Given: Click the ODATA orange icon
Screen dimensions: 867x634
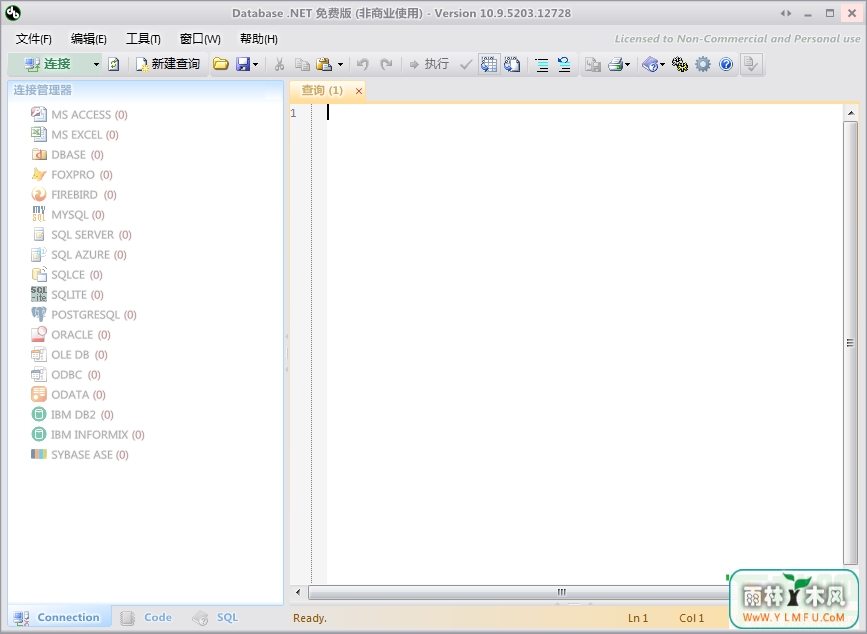Looking at the screenshot, I should click(39, 394).
